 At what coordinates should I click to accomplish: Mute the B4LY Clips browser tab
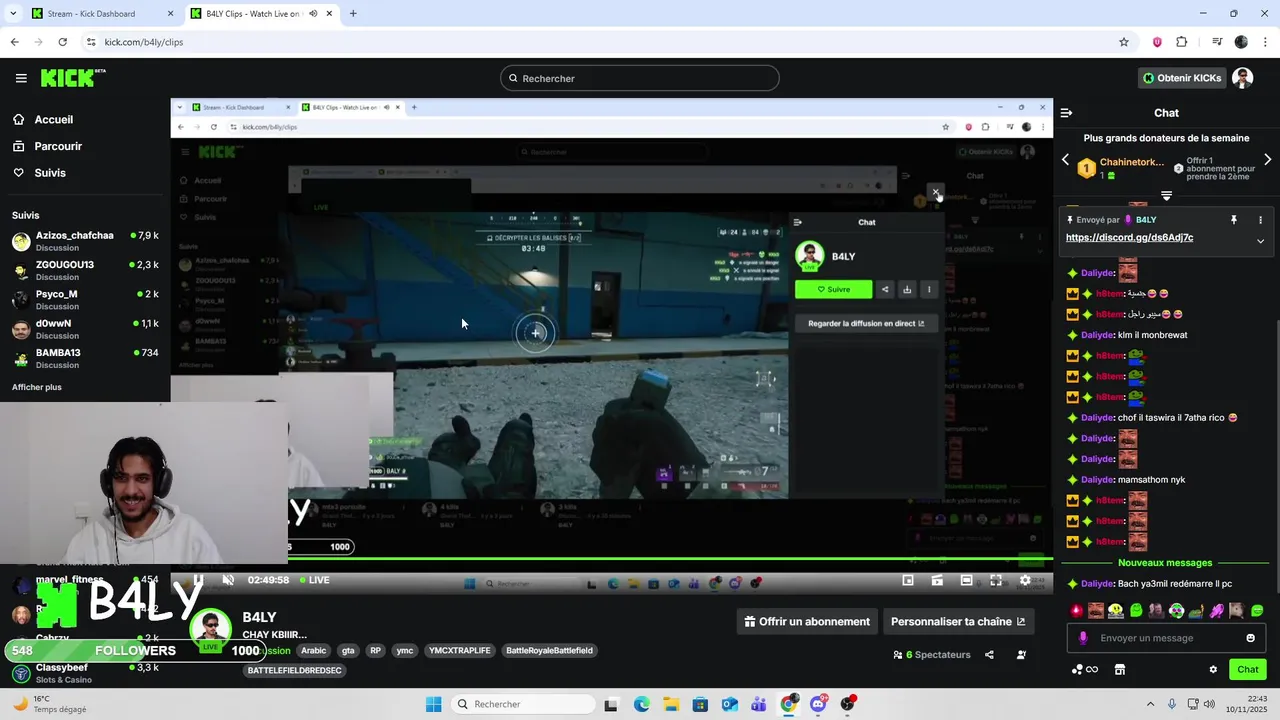tap(314, 14)
